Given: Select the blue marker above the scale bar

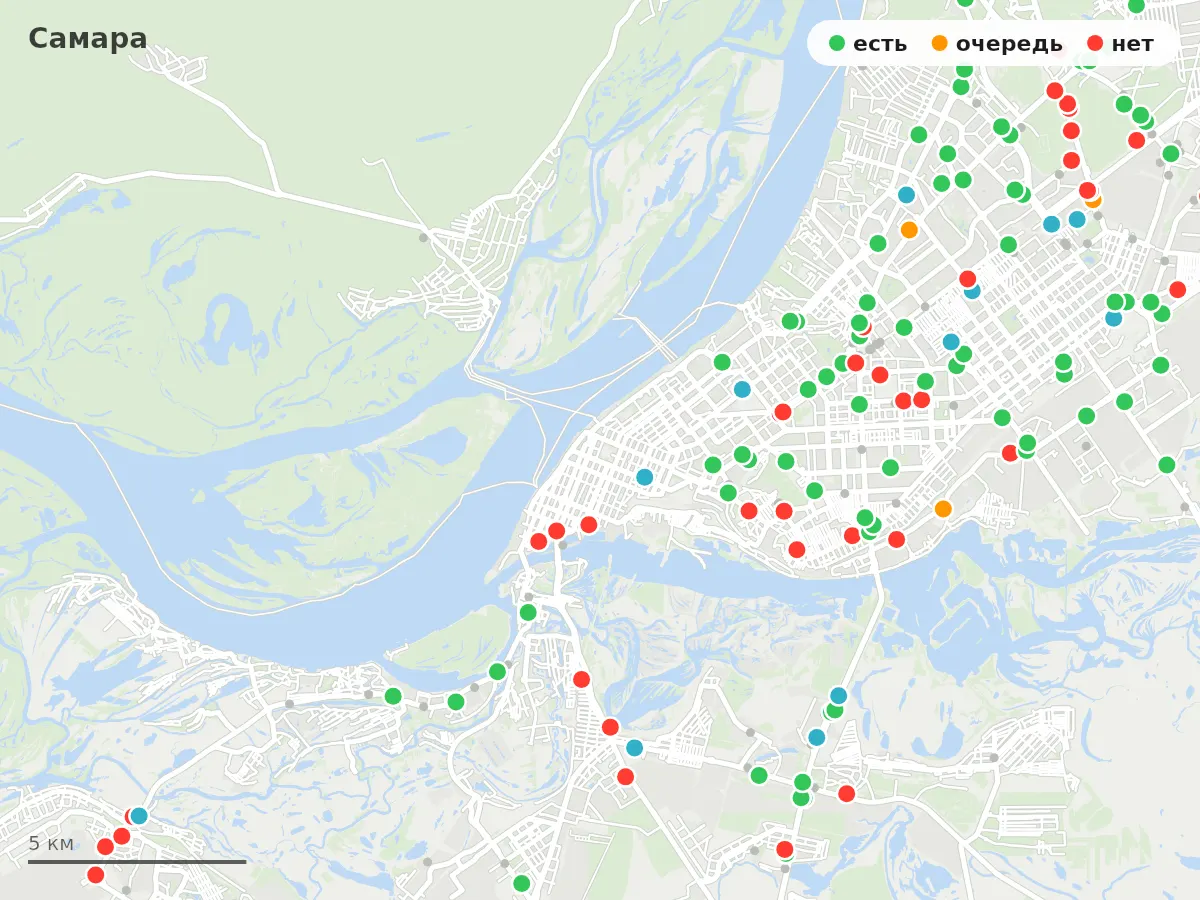Looking at the screenshot, I should [139, 816].
